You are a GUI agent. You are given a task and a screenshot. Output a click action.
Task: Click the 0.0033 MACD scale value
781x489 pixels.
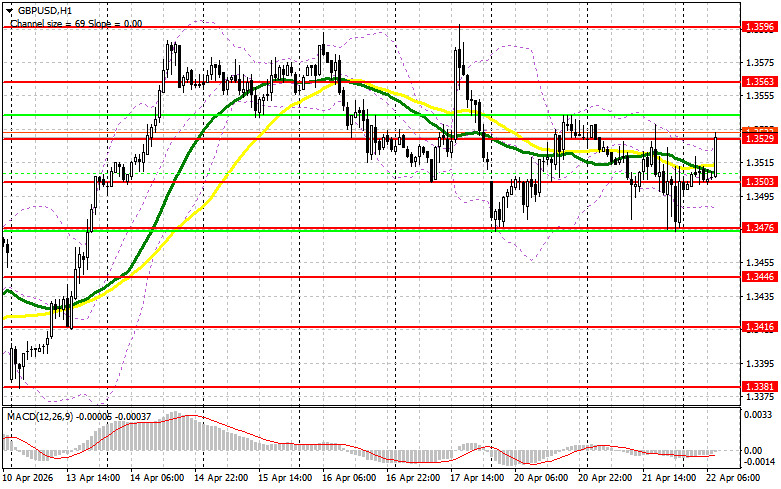(x=758, y=415)
